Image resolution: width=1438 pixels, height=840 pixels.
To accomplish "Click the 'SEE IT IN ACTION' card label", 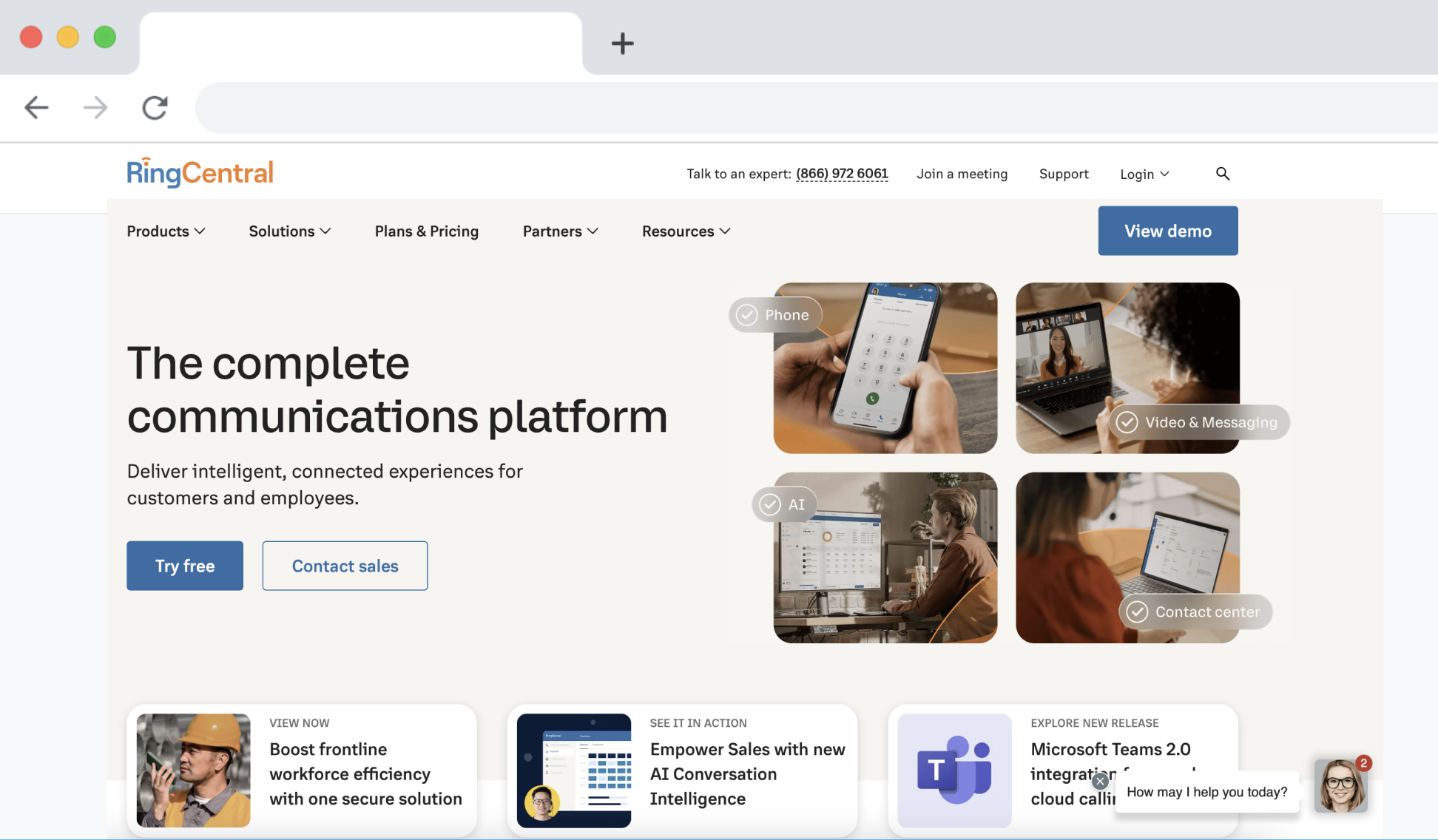I will pyautogui.click(x=698, y=723).
